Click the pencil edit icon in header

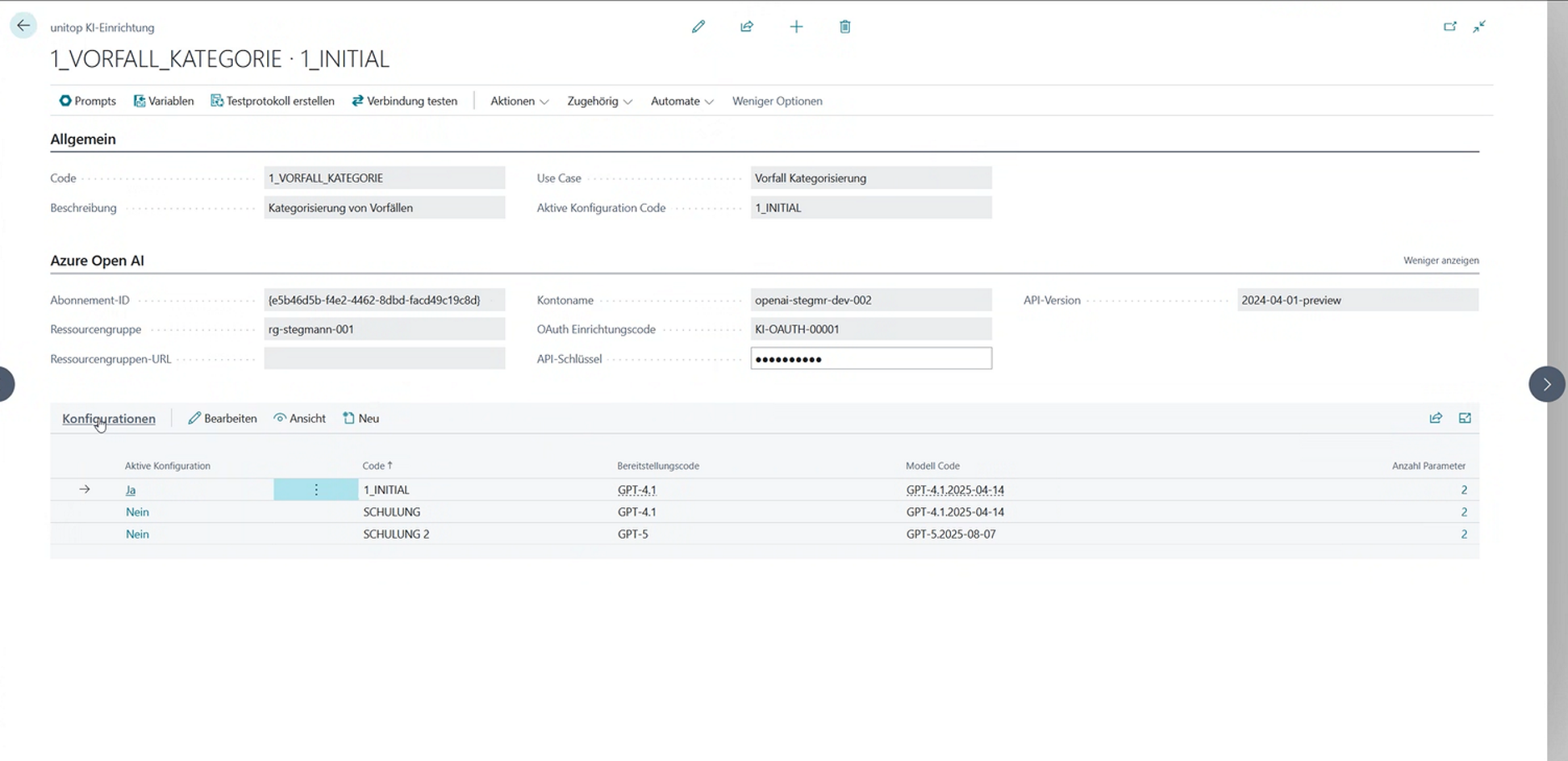698,27
